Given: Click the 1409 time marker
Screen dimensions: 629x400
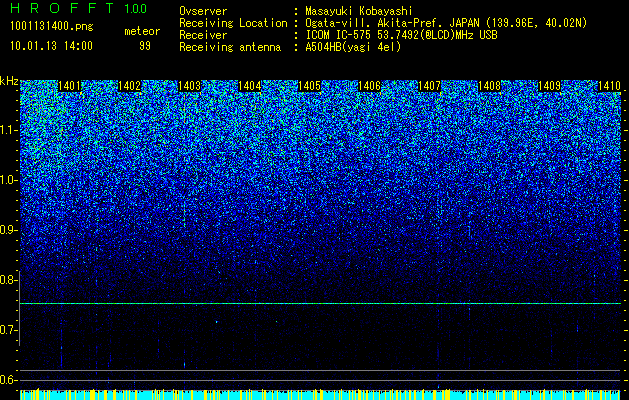Looking at the screenshot, I should (x=549, y=86).
